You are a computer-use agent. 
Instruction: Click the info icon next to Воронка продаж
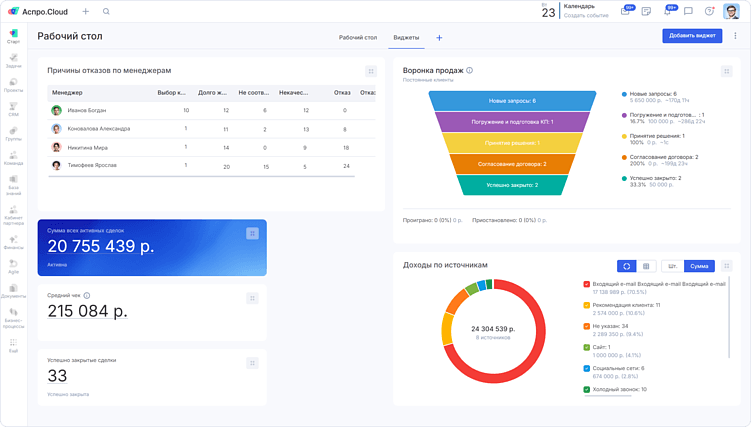470,71
